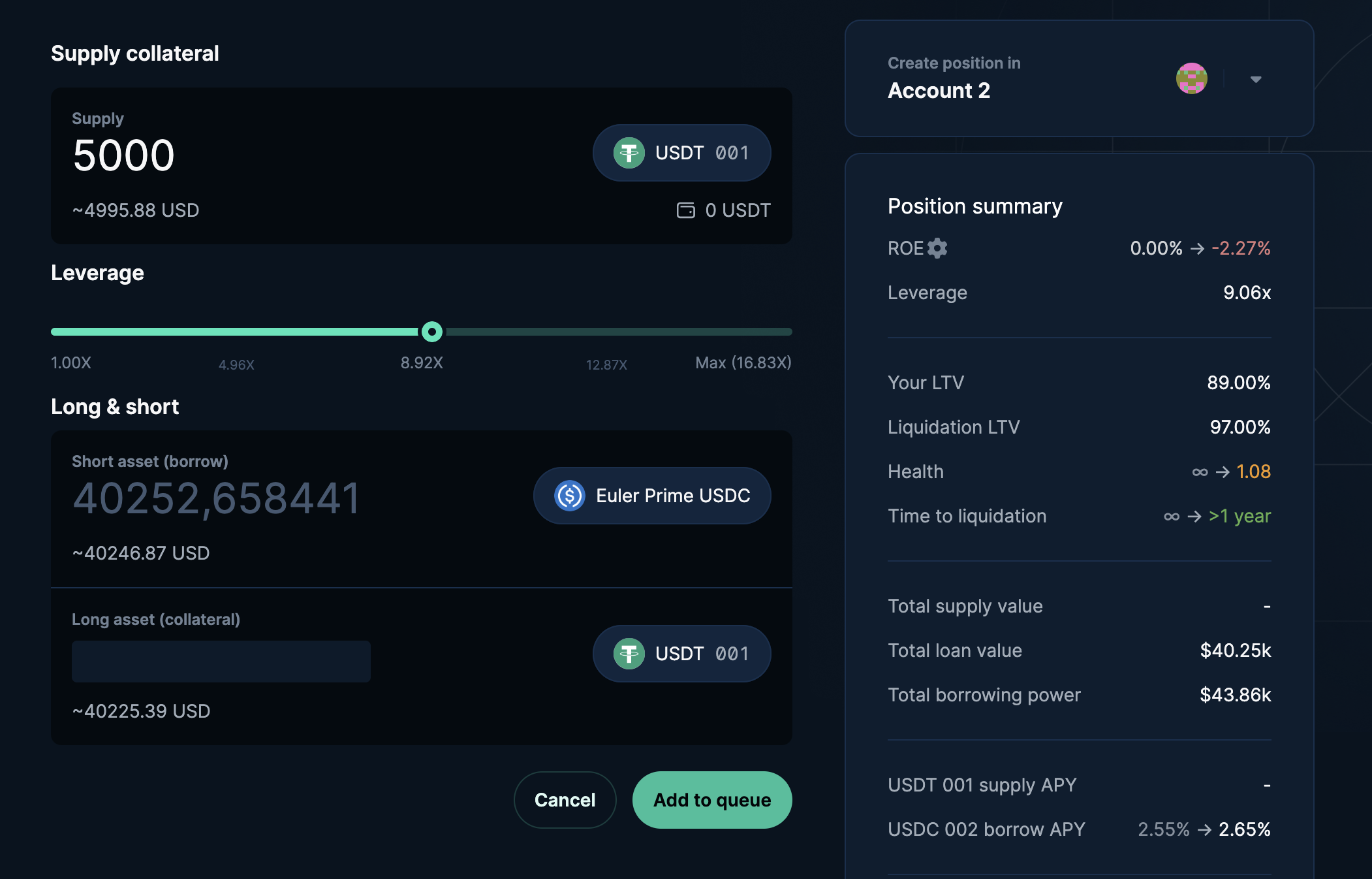Screen dimensions: 1372x879
Task: Click the Account 2 dropdown arrow
Action: (x=1256, y=79)
